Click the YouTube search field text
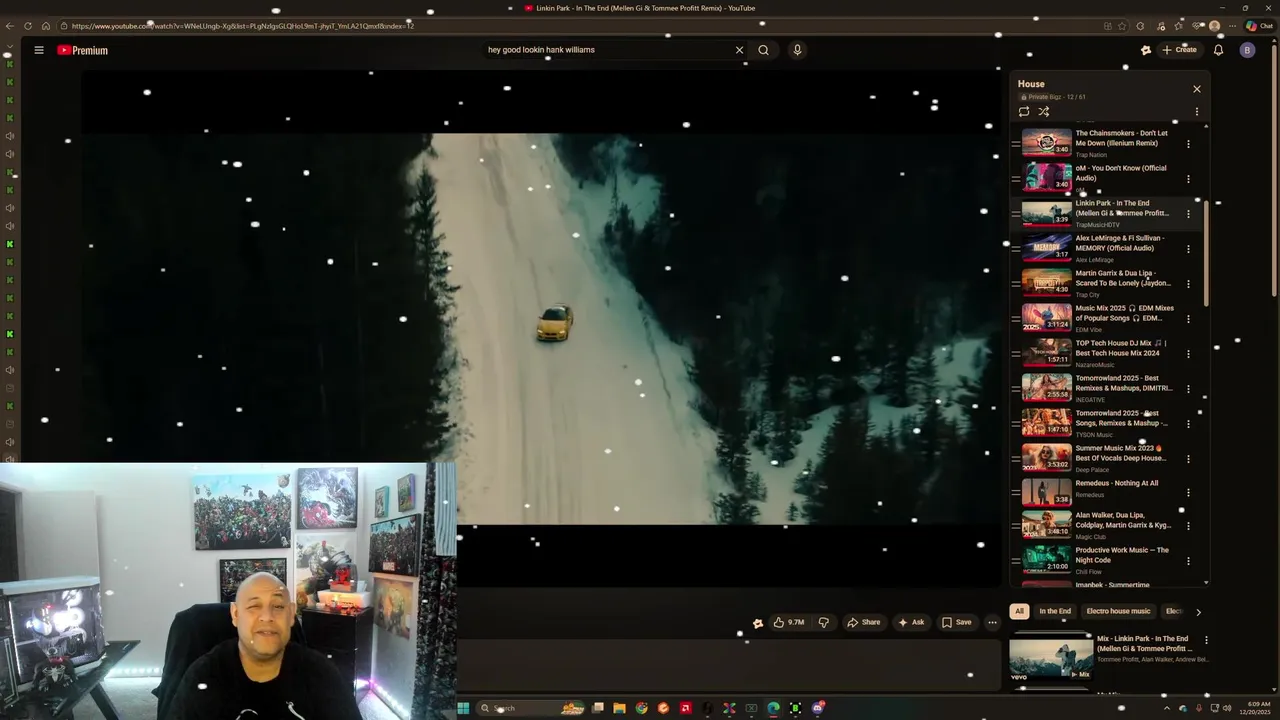 [541, 50]
